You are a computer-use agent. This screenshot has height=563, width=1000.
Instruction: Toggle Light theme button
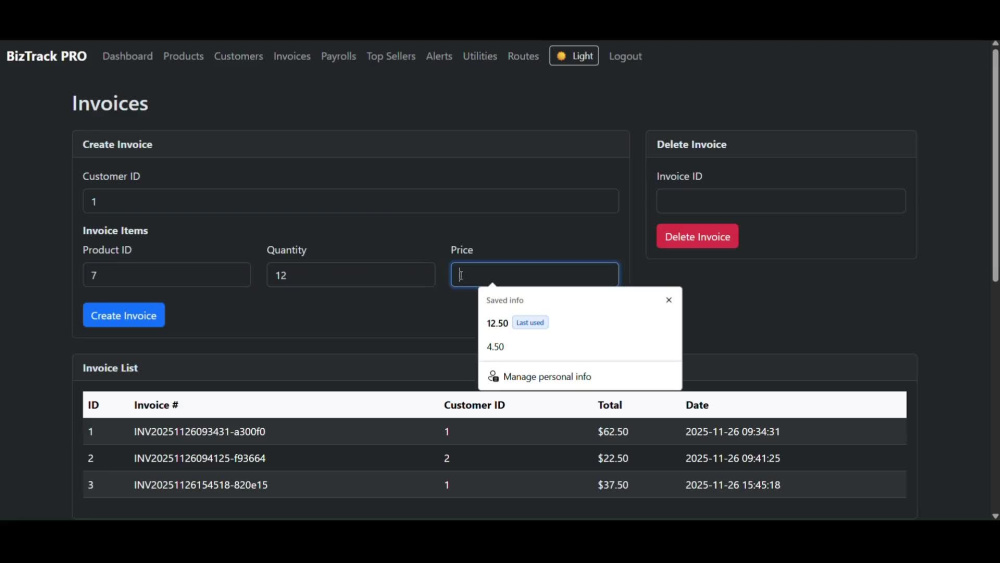click(573, 56)
